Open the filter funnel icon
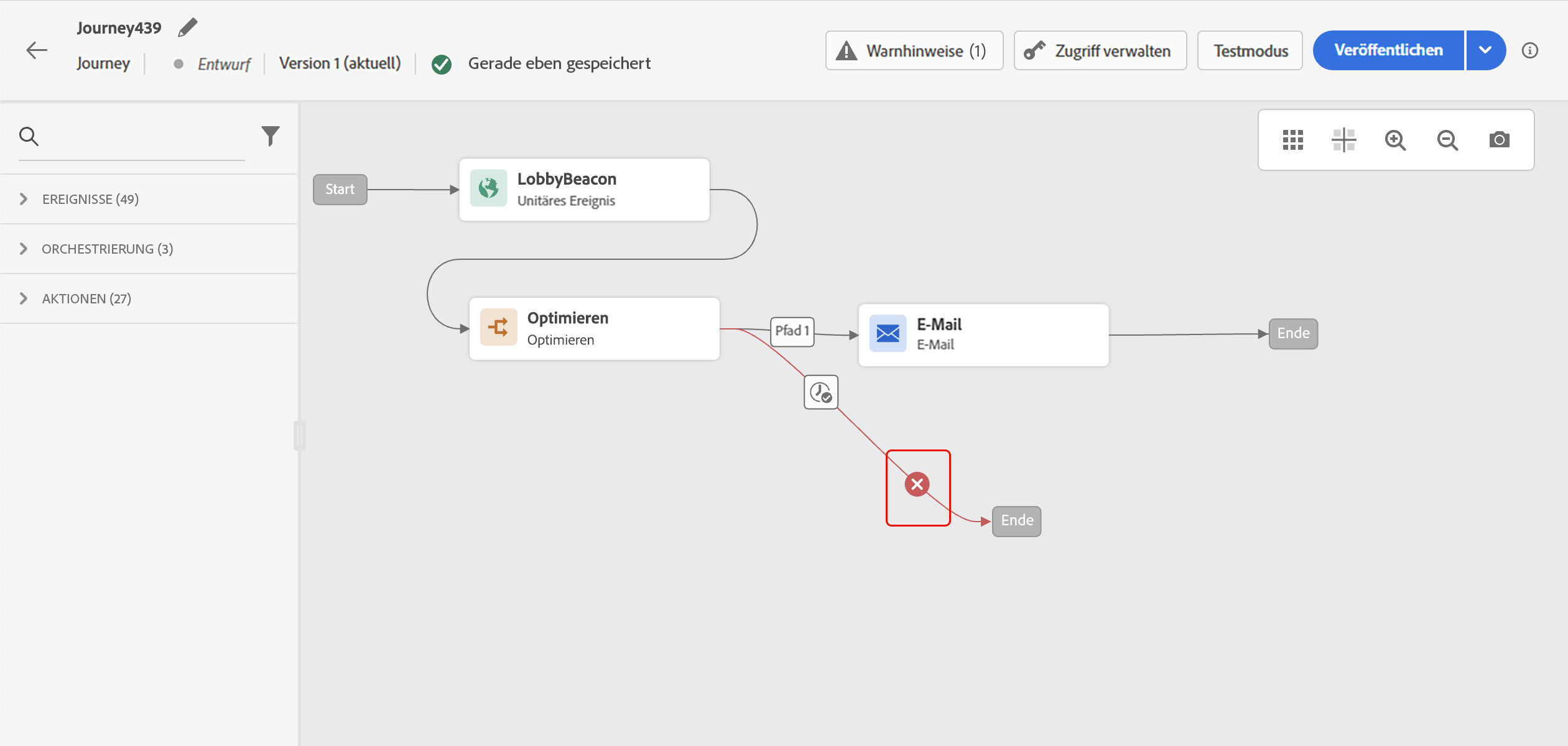1568x746 pixels. 271,136
